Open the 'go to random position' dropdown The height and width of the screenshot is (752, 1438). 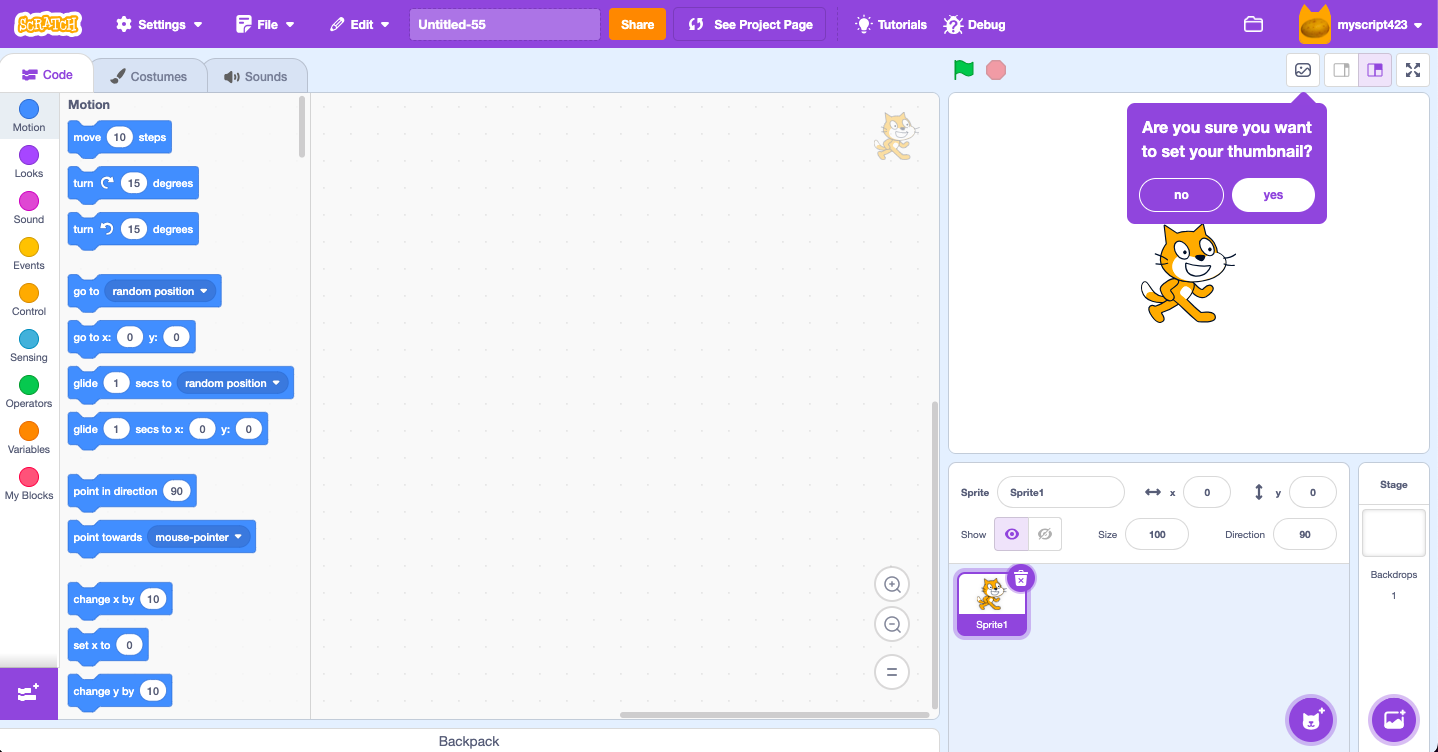point(160,291)
